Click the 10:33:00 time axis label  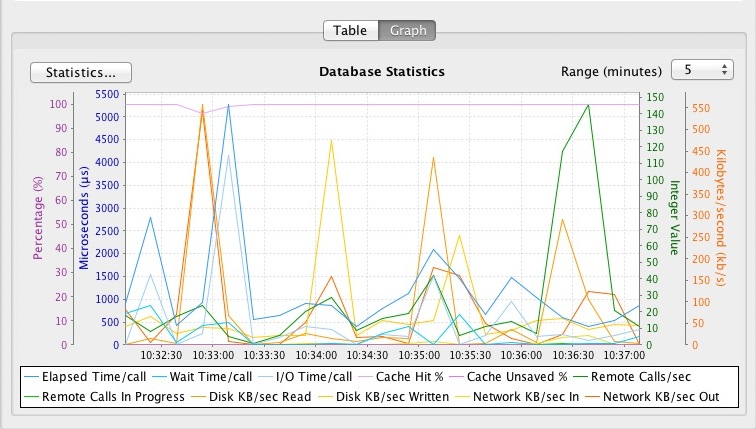(213, 356)
